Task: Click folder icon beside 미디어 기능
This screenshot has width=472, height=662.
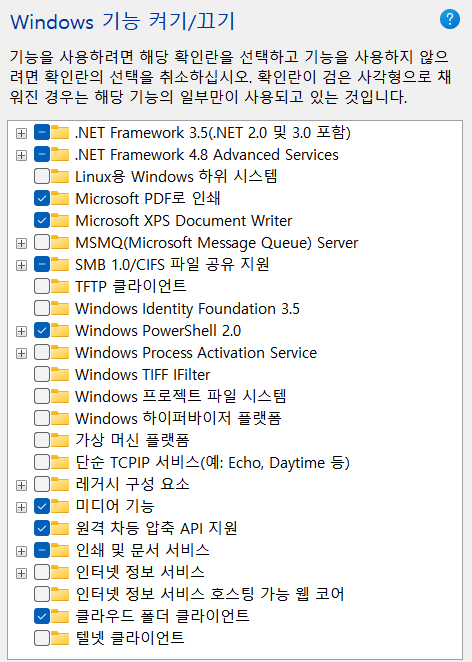Action: (60, 506)
